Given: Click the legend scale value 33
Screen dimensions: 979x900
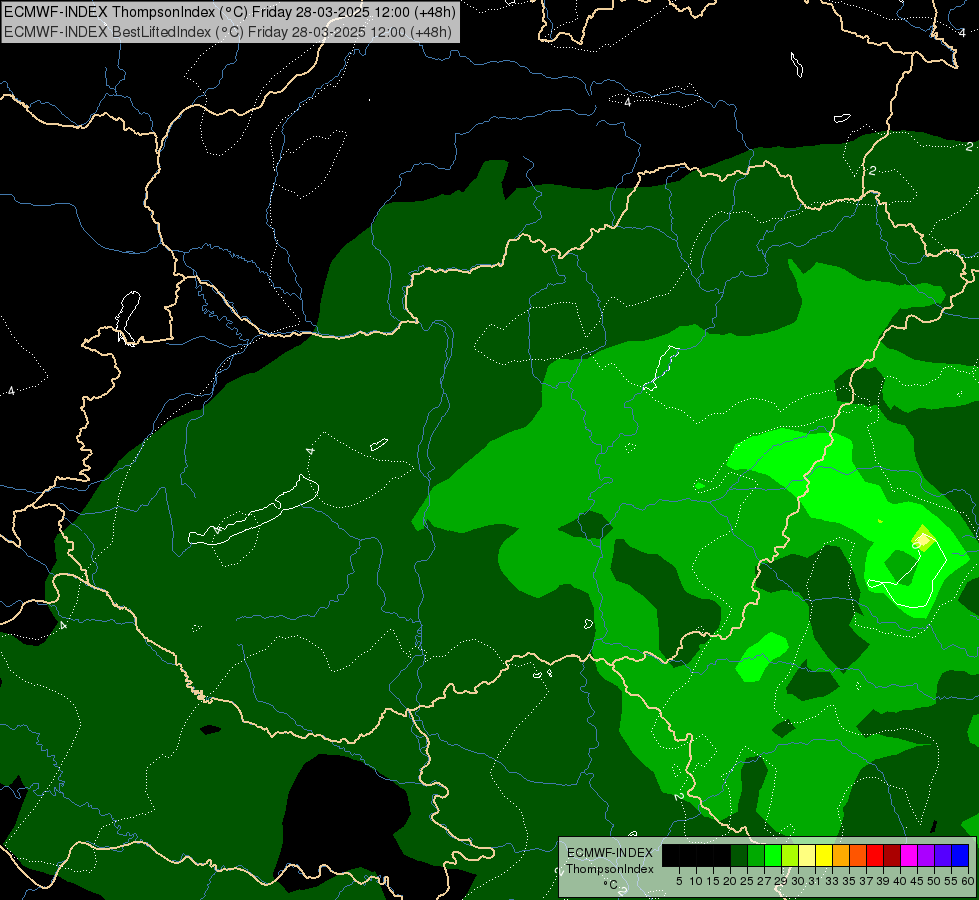Looking at the screenshot, I should tap(832, 881).
